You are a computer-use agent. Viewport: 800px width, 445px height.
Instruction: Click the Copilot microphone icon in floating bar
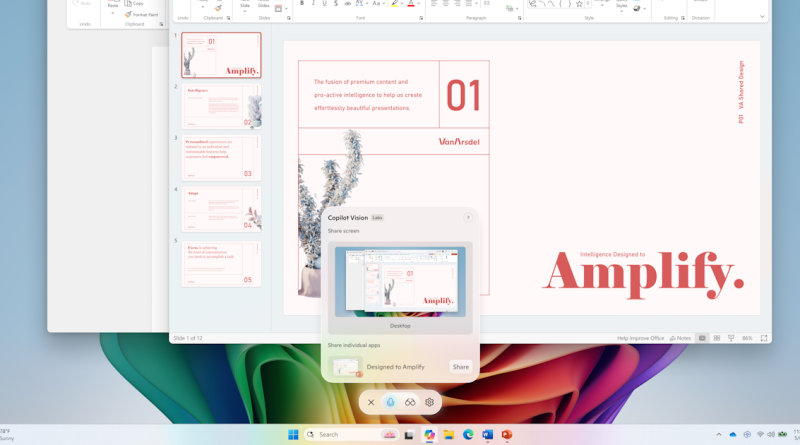390,402
